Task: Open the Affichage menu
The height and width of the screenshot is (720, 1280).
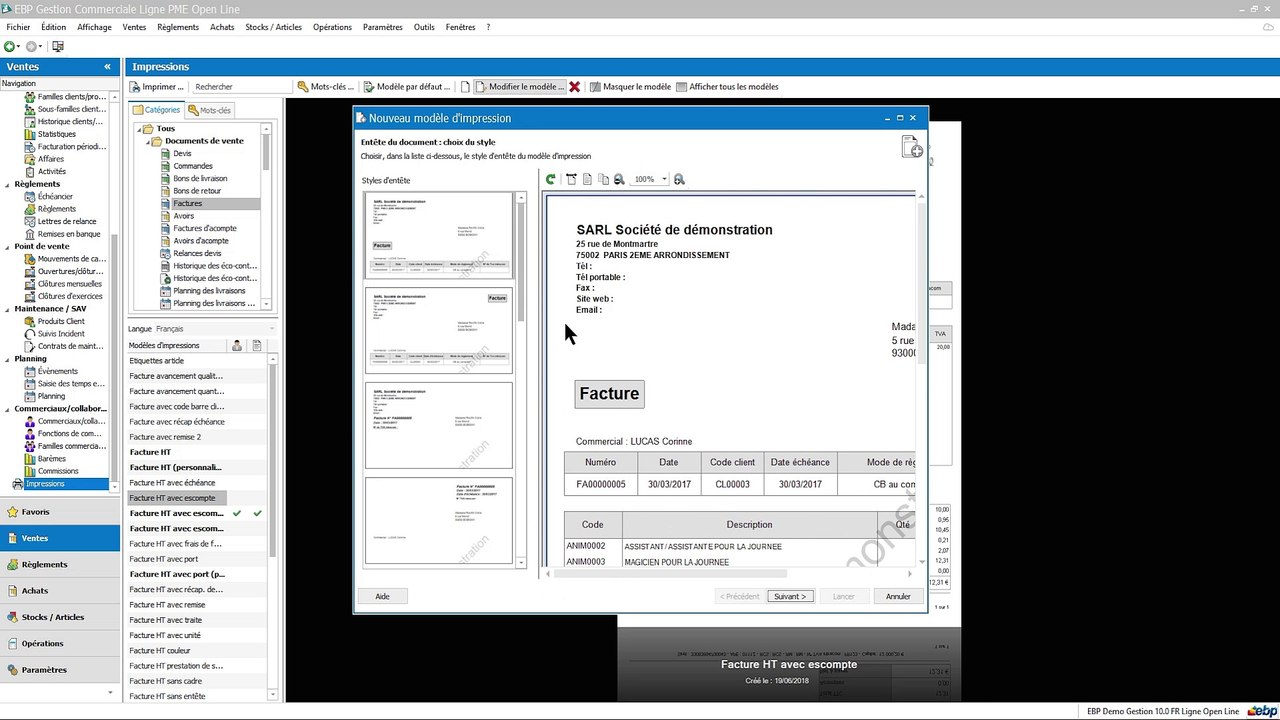Action: tap(95, 27)
